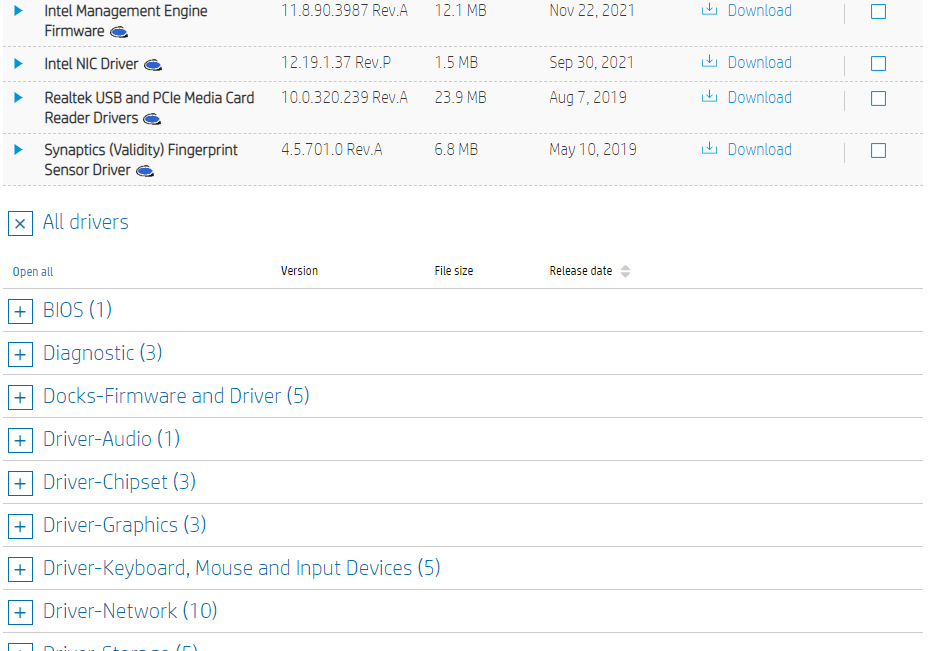The width and height of the screenshot is (932, 651).
Task: Expand Driver-Keyboard, Mouse and Input Devices plus box
Action: [20, 570]
